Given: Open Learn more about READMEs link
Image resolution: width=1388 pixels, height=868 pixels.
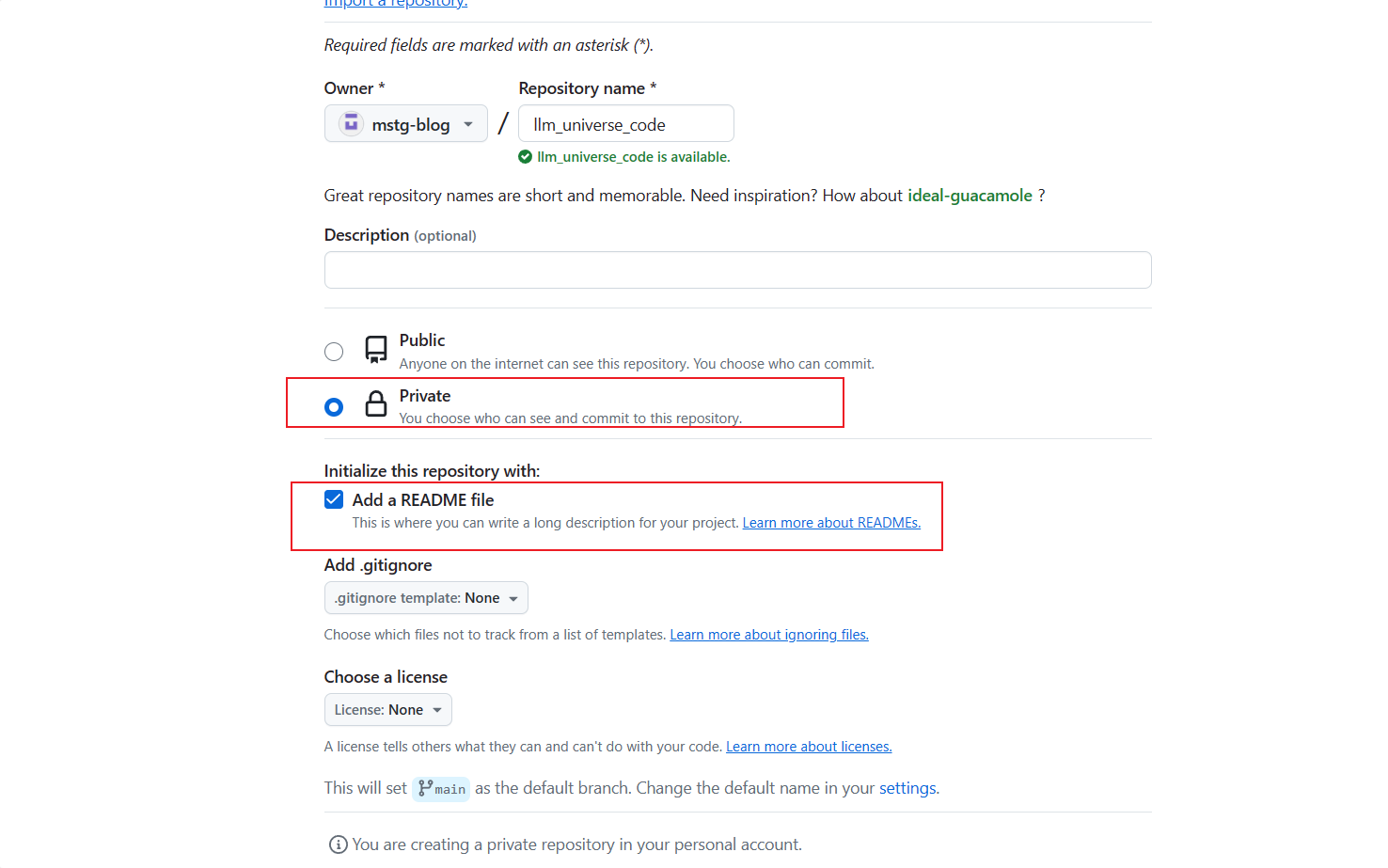Looking at the screenshot, I should click(x=831, y=523).
